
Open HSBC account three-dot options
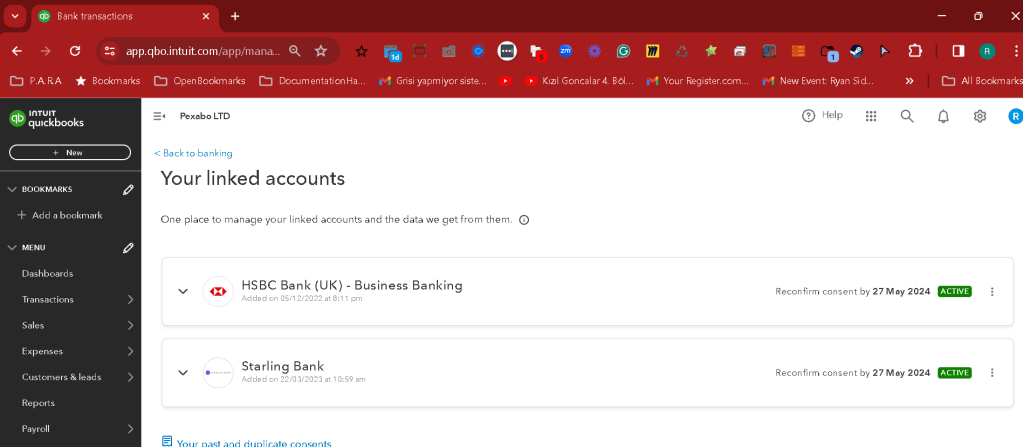992,292
